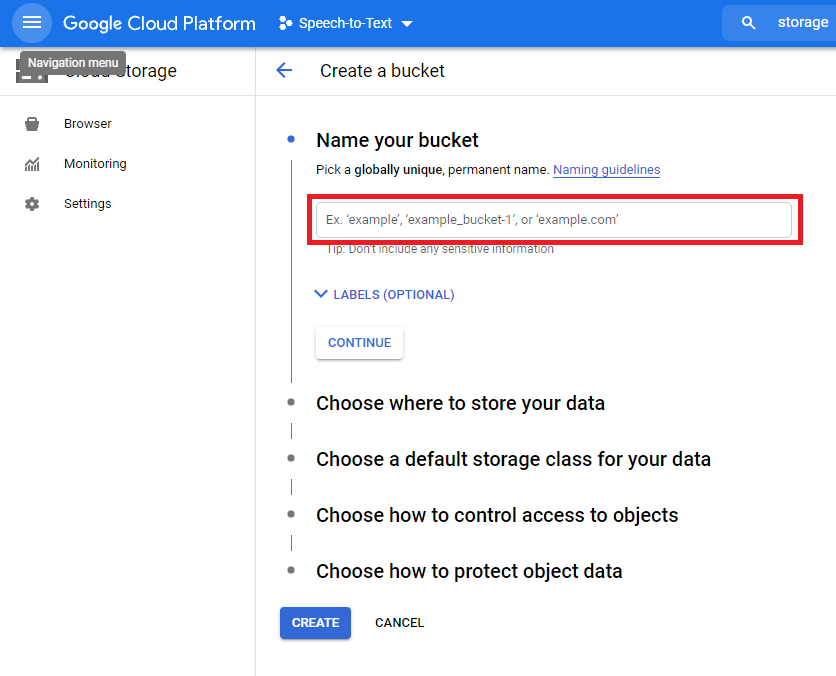Click the search magnifier icon
The image size is (836, 676).
tap(748, 23)
